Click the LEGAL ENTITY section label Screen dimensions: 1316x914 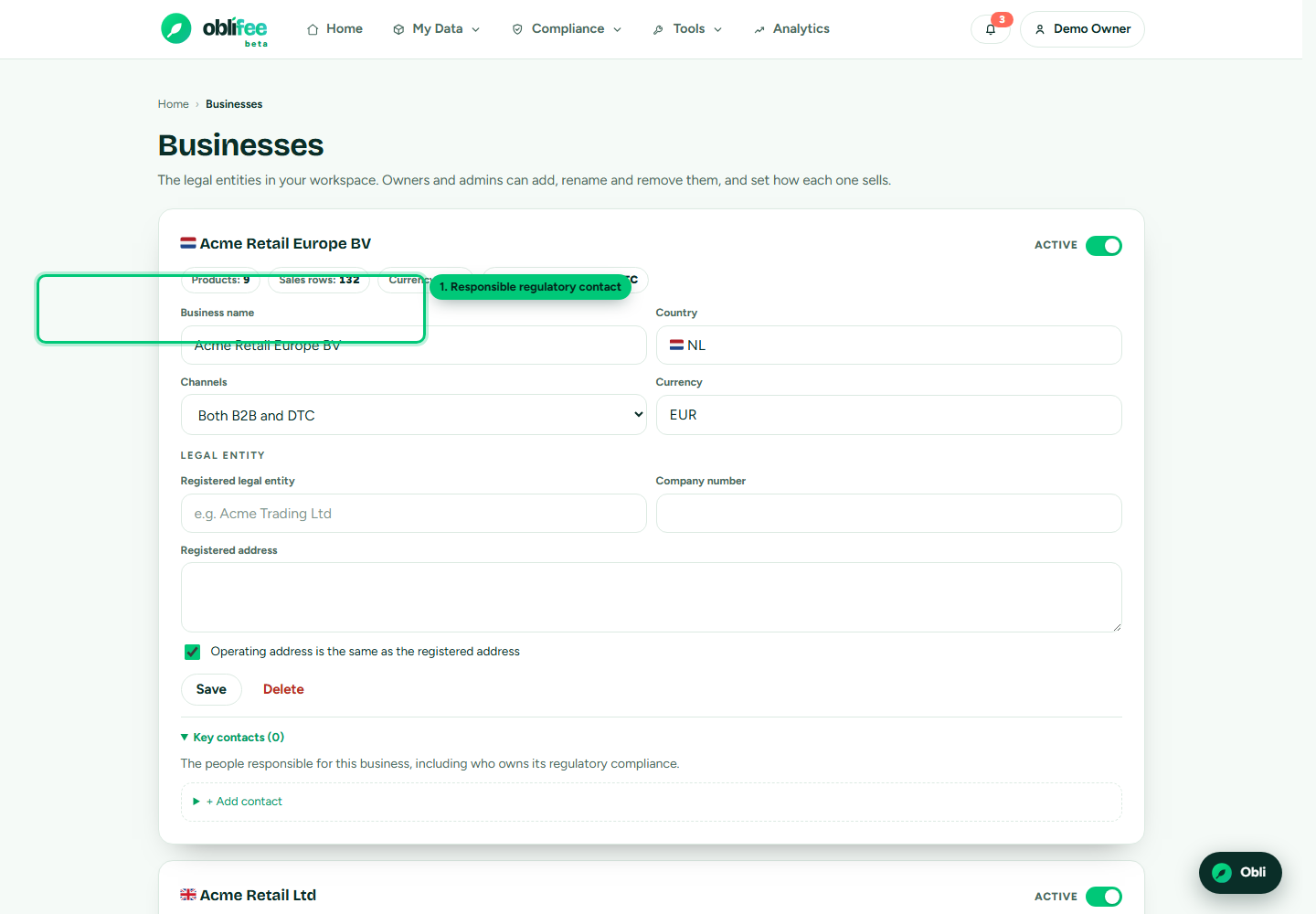click(x=222, y=455)
